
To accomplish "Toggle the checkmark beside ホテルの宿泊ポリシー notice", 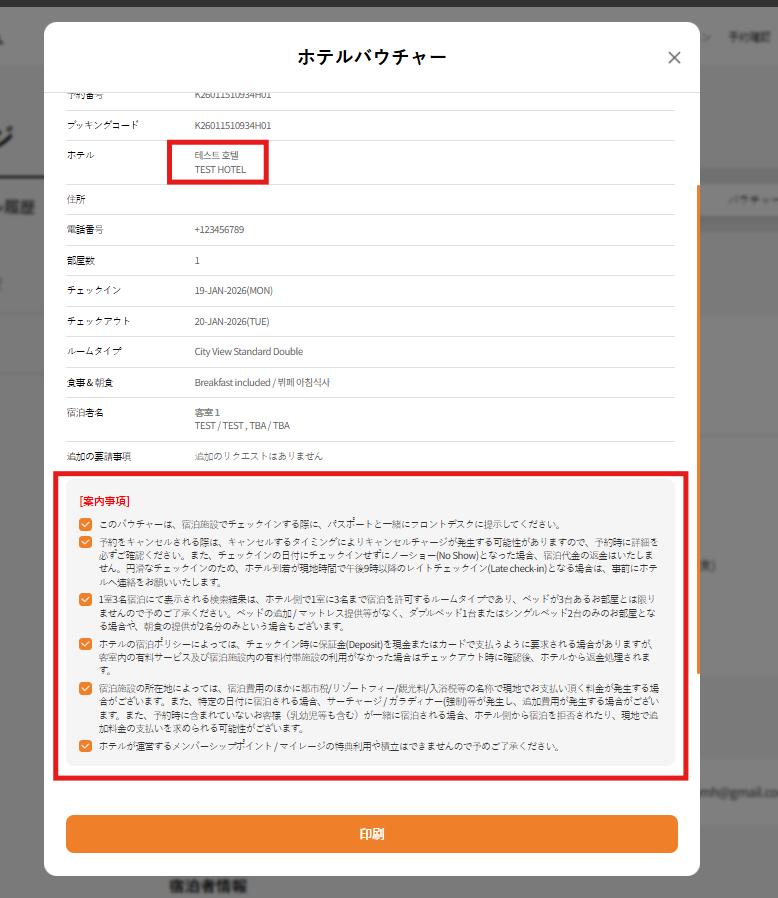I will 85,644.
